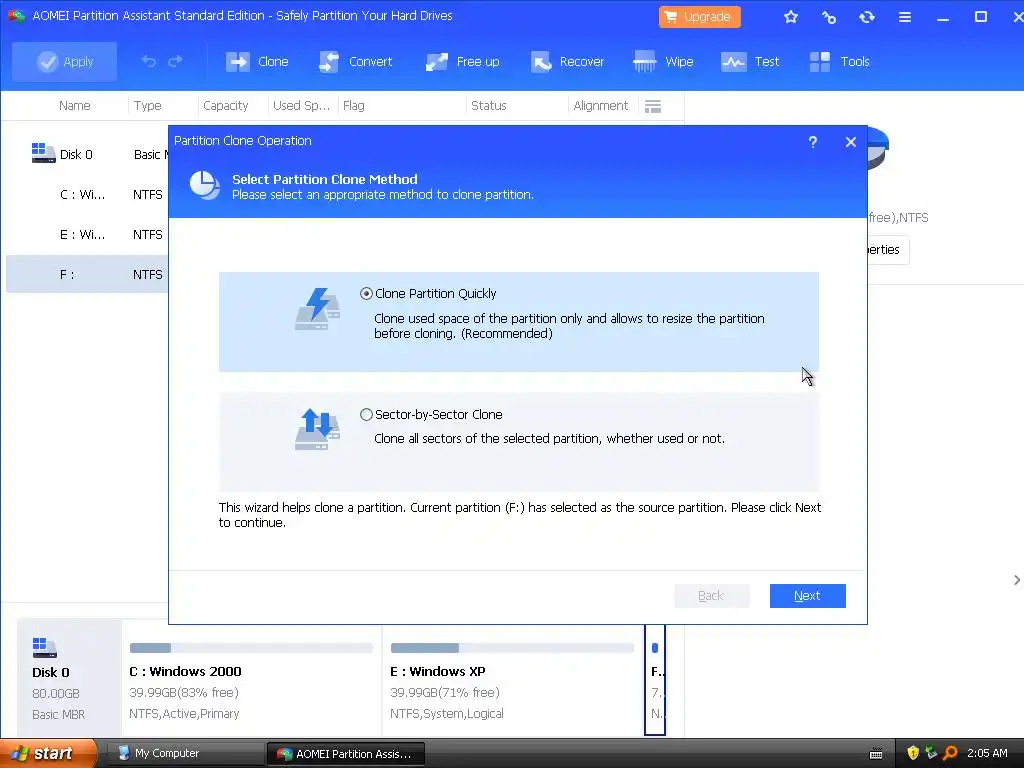The image size is (1024, 768).
Task: Click the Apply checkmark button
Action: tap(65, 61)
